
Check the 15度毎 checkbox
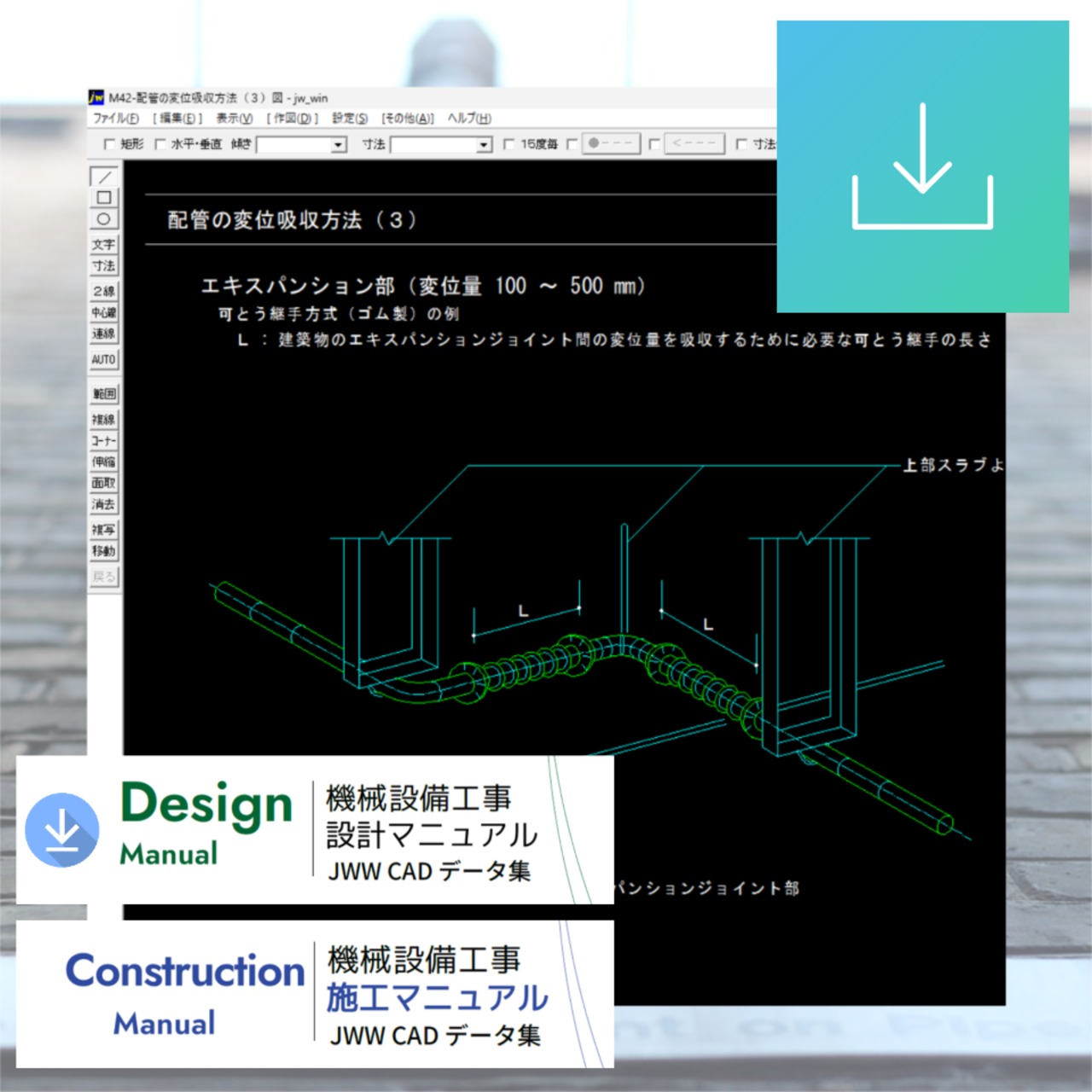509,144
